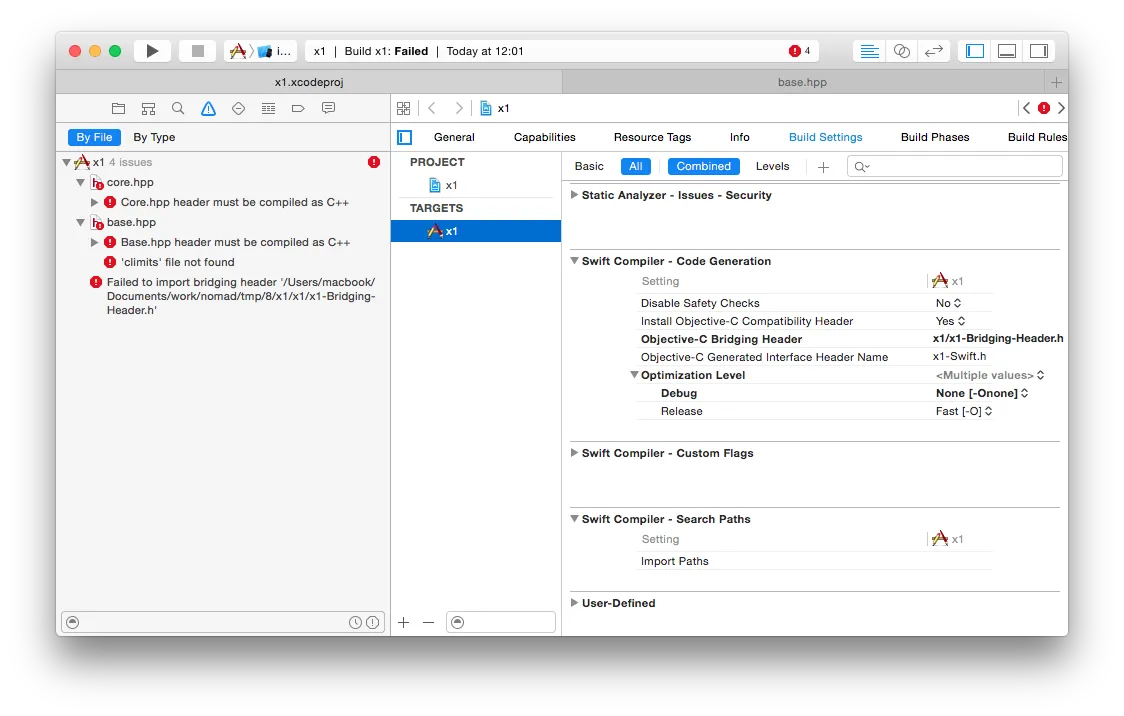Expand the Base.hpp must be compiled error
Image resolution: width=1124 pixels, height=716 pixels.
pos(94,242)
